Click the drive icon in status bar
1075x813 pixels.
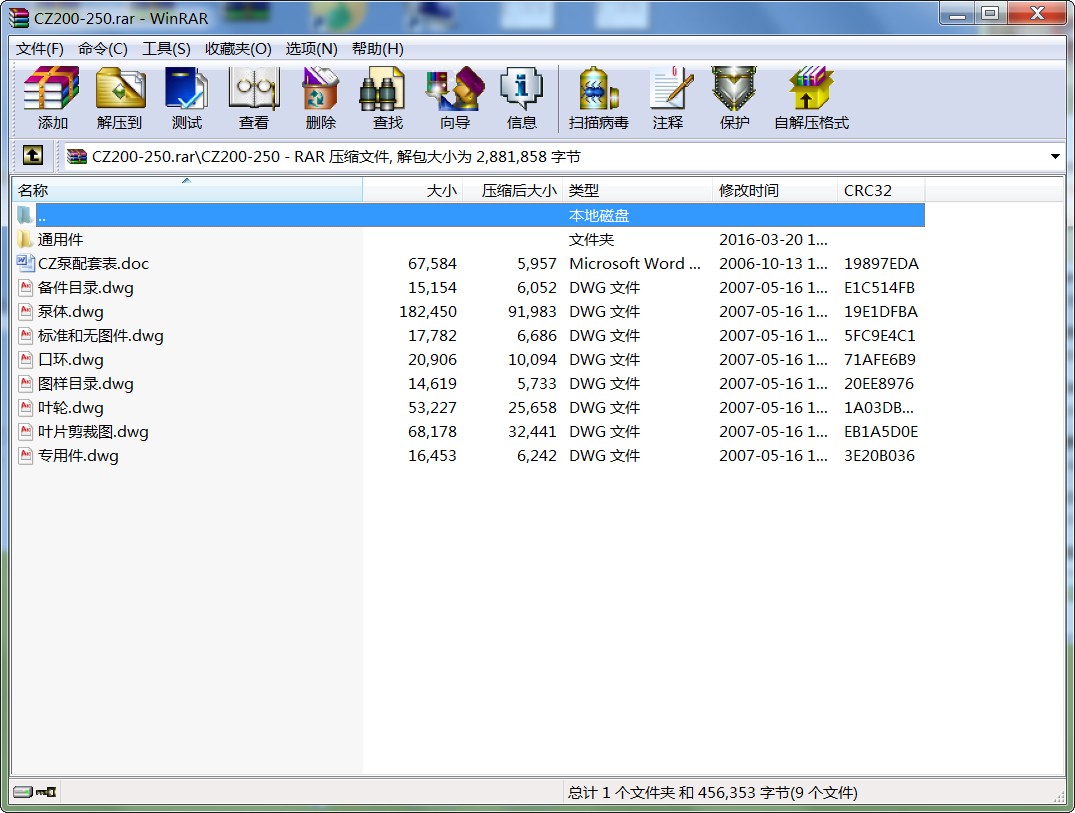click(23, 792)
